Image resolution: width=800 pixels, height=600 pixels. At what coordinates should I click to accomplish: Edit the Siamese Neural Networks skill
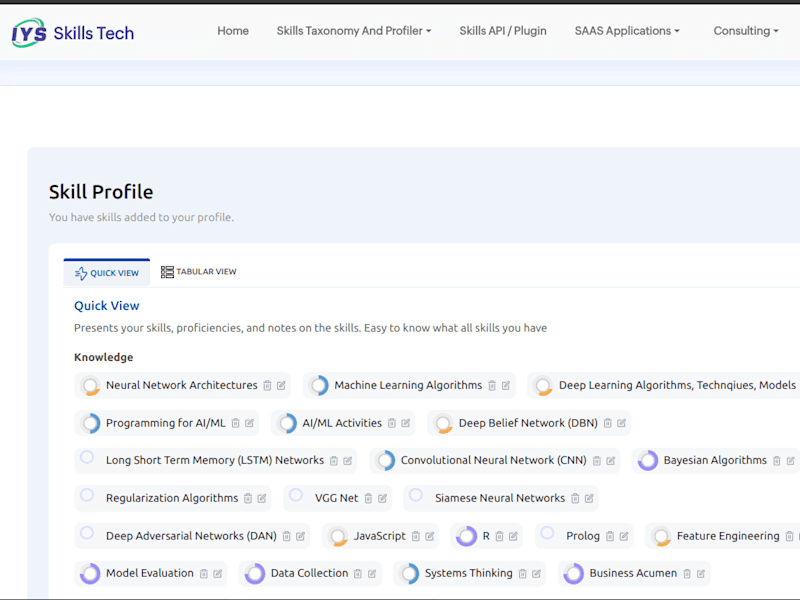click(589, 498)
